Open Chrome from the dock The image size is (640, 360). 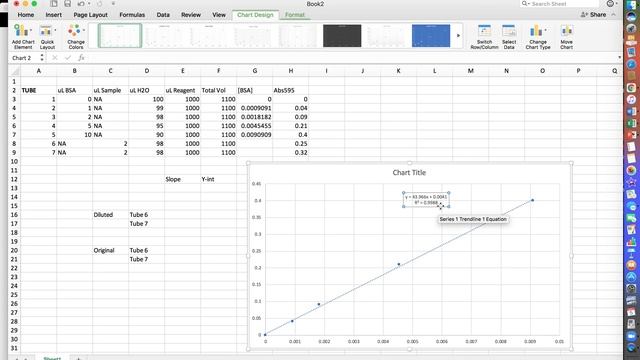tap(631, 88)
